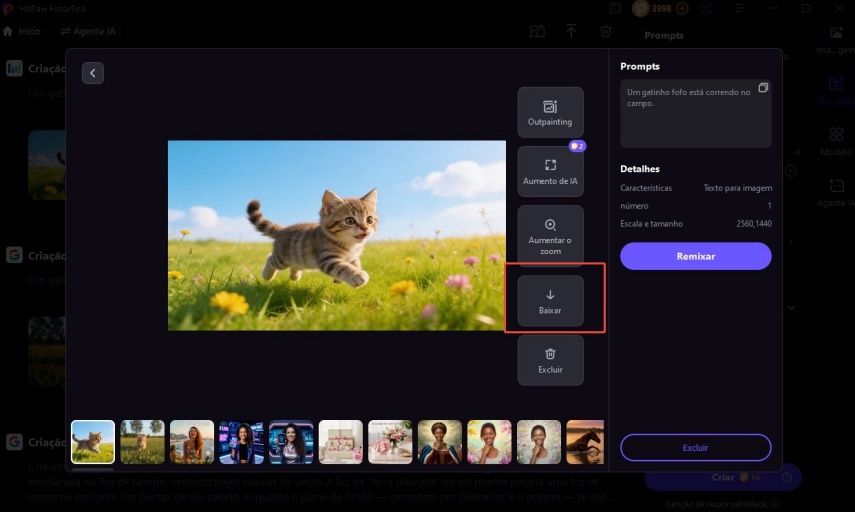Choose the woman on beach thumbnail

[x=192, y=441]
